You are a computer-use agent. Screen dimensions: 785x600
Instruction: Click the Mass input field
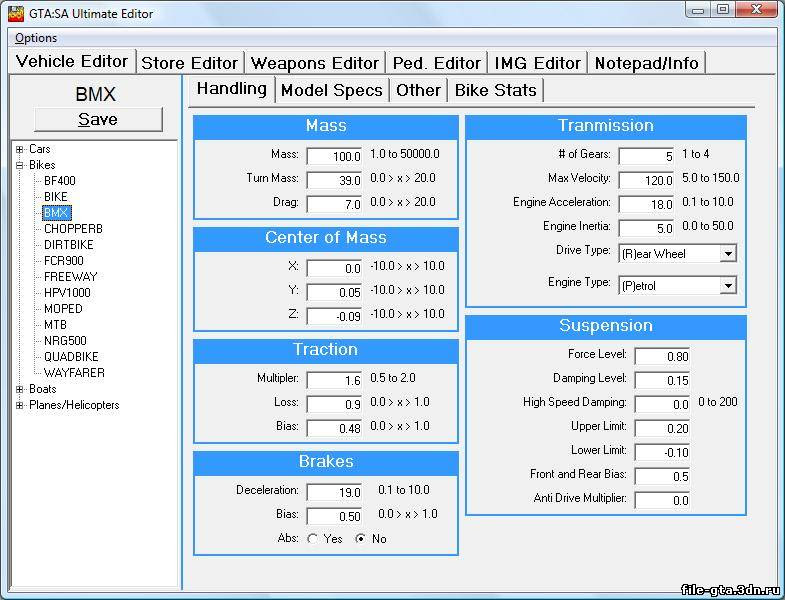tap(334, 156)
